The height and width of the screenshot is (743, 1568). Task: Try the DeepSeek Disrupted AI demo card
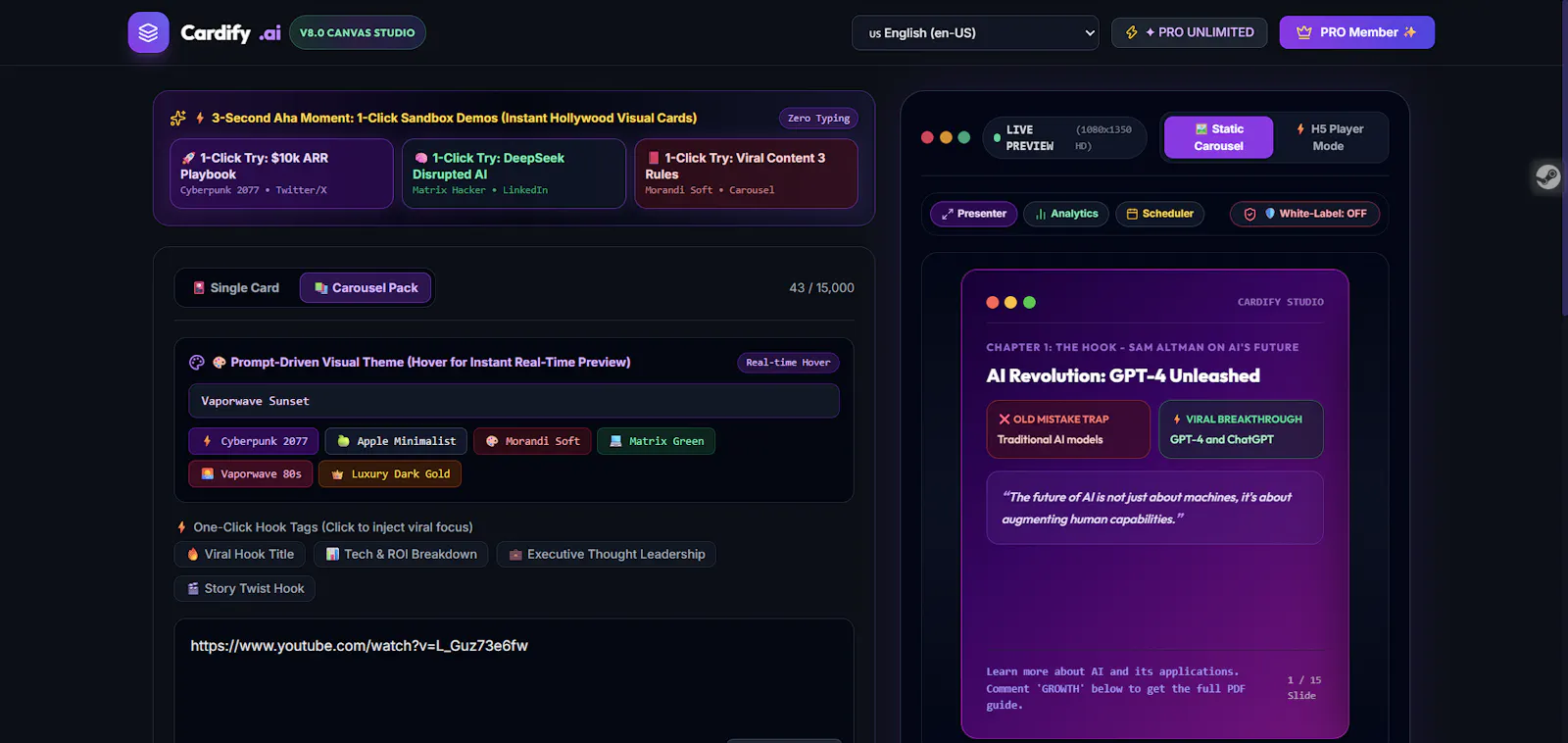click(514, 173)
